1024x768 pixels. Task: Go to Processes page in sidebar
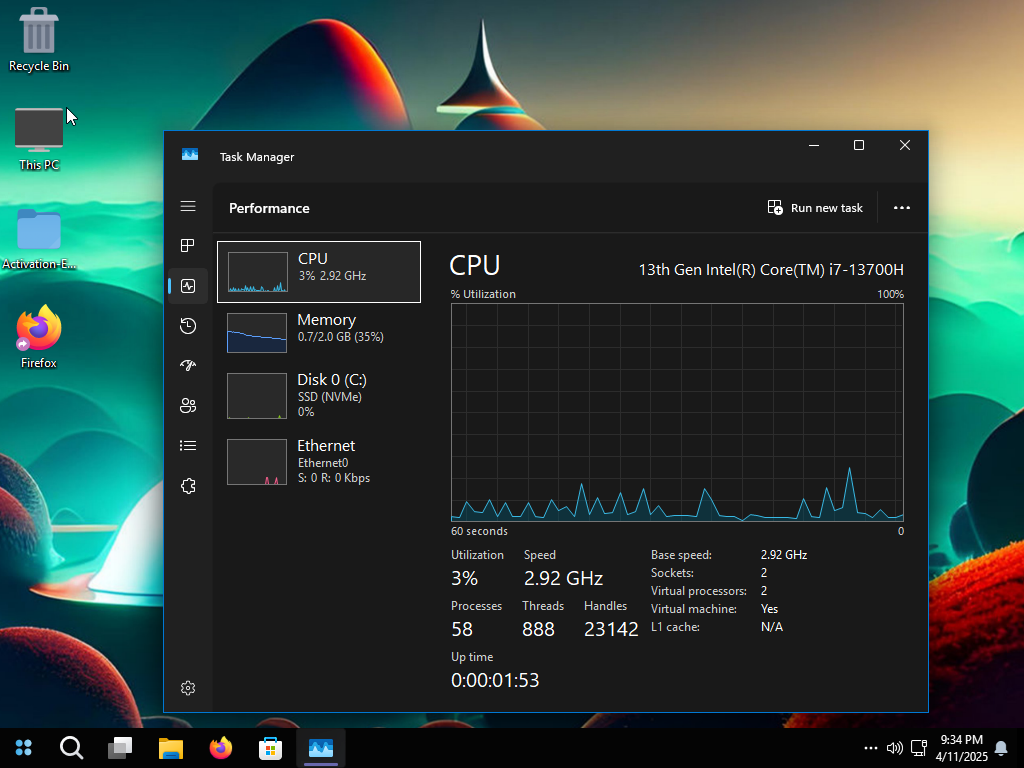click(188, 246)
